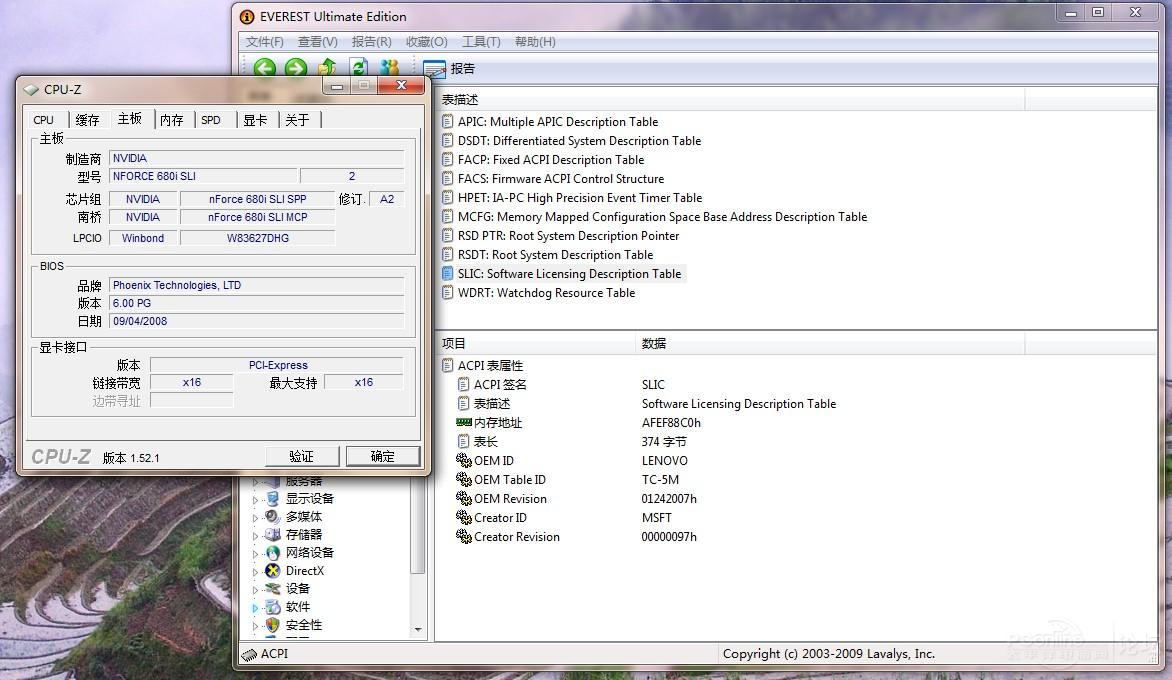
Task: Click the OEM ID gear icon
Action: pyautogui.click(x=463, y=460)
